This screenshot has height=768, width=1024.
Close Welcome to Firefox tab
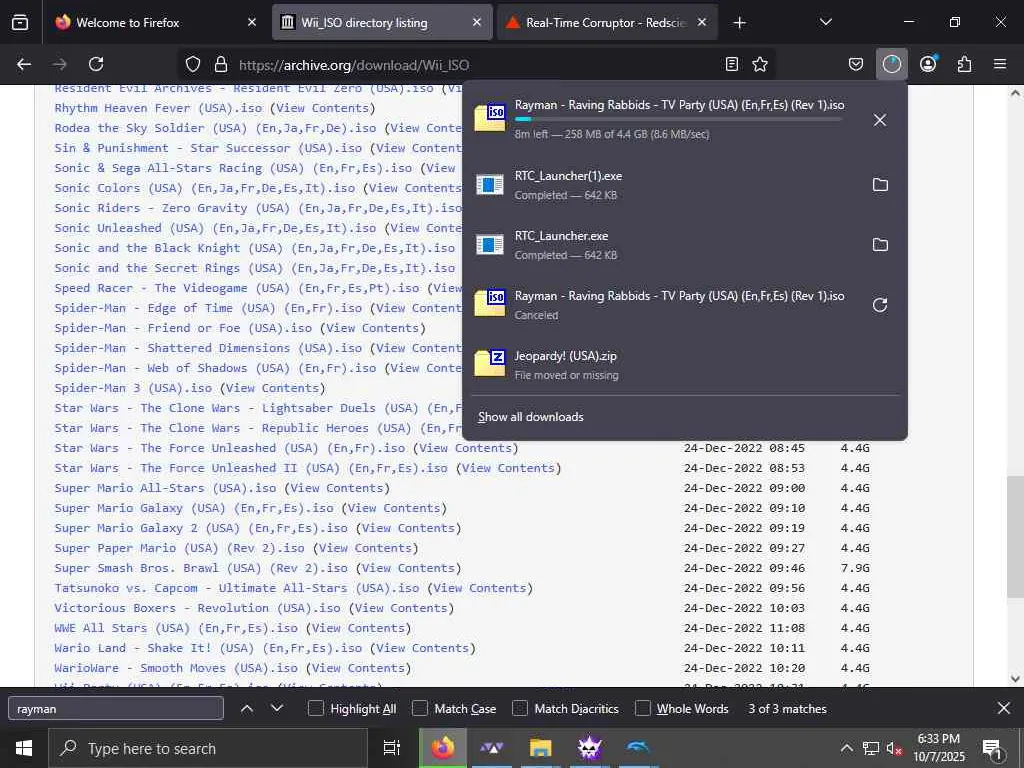tap(252, 22)
